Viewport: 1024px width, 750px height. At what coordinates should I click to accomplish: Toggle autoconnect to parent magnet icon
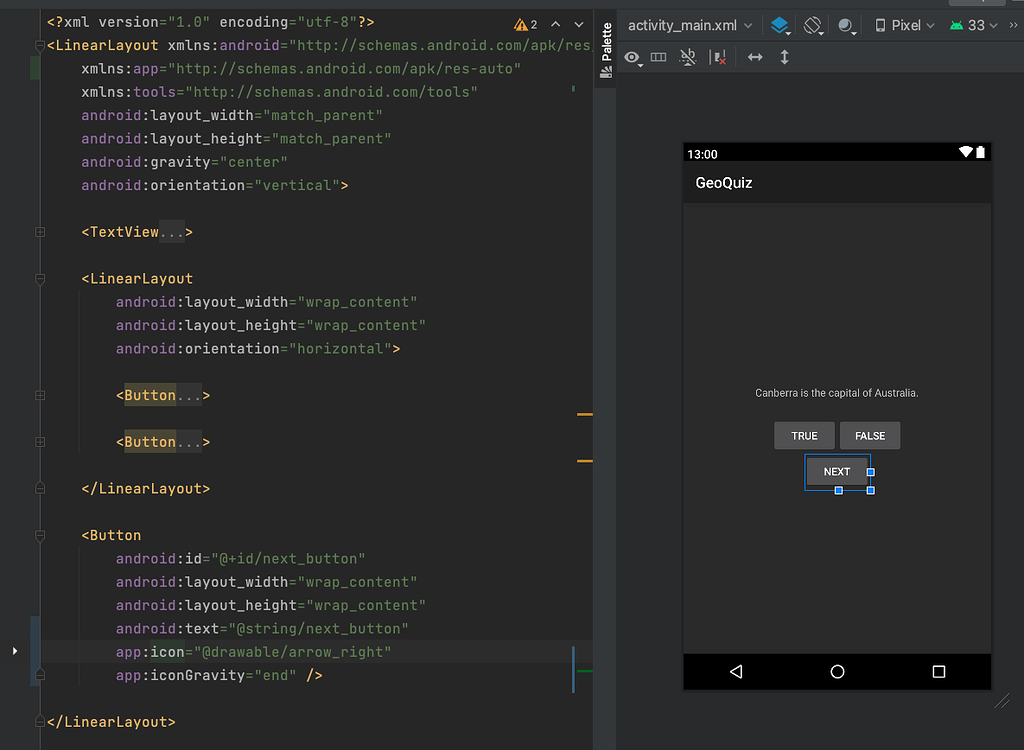[687, 58]
